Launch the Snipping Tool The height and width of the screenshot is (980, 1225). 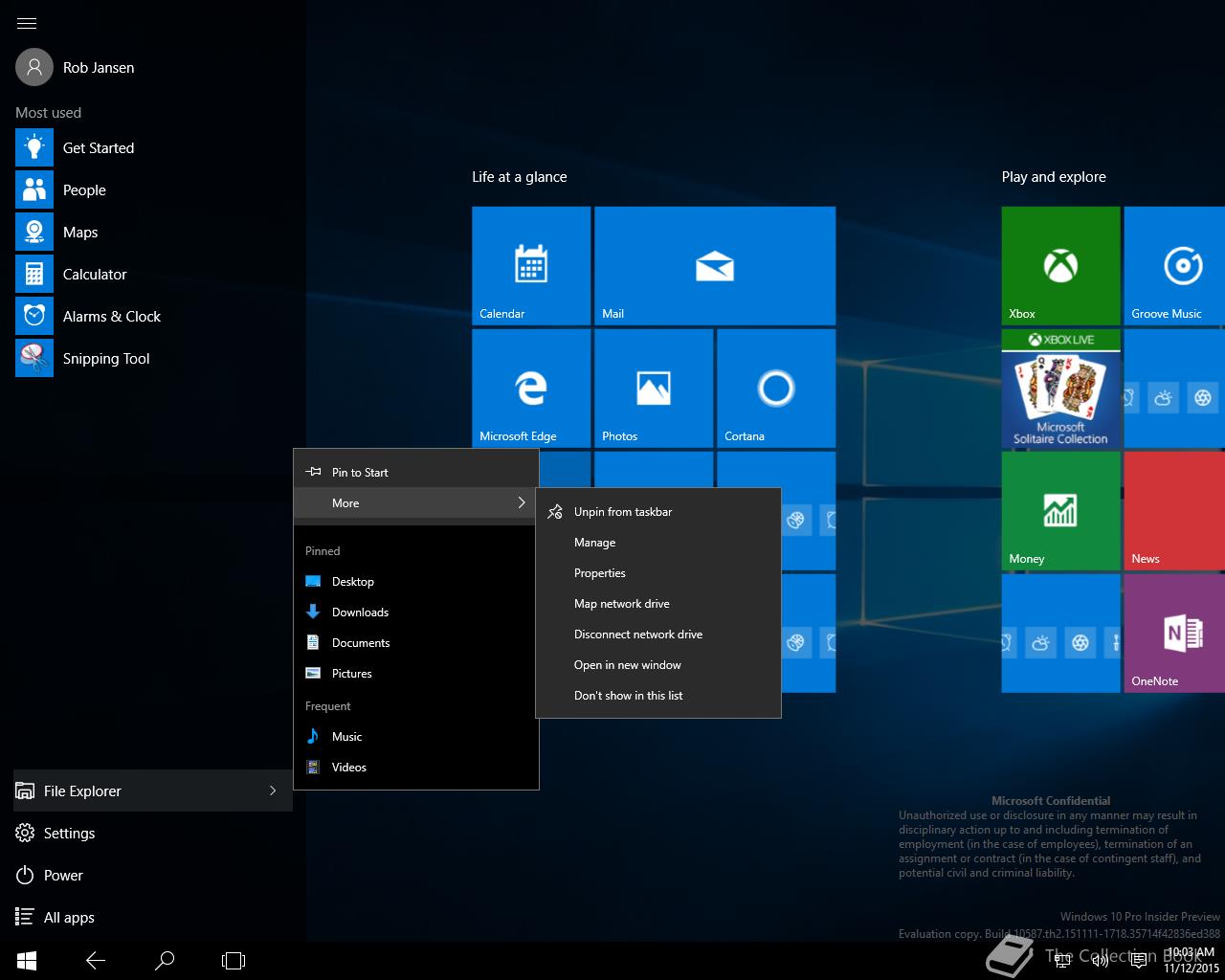[x=153, y=358]
